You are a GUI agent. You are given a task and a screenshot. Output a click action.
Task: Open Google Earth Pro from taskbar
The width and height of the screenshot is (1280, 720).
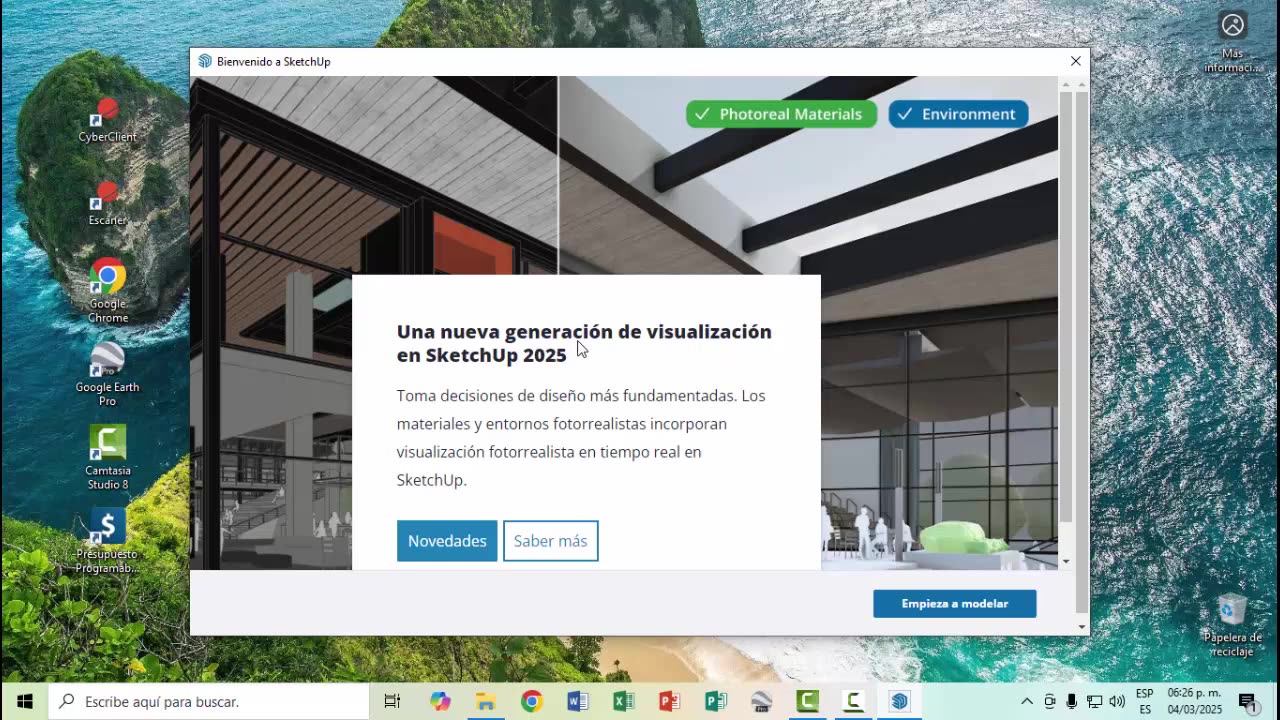tap(762, 702)
